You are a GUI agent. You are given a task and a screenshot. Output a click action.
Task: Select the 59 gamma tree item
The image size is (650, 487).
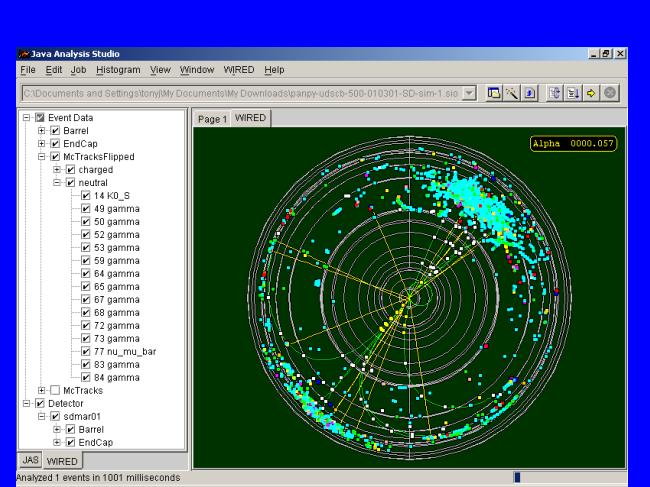click(117, 261)
